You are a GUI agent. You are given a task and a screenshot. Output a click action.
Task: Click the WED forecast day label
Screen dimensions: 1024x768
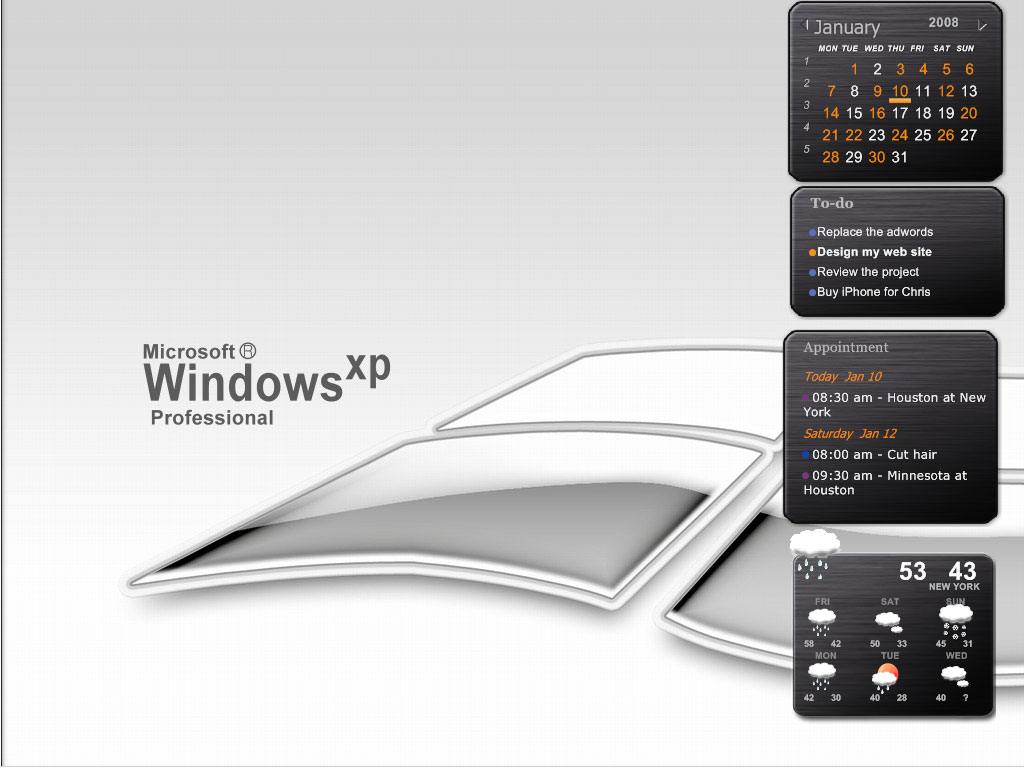(956, 656)
